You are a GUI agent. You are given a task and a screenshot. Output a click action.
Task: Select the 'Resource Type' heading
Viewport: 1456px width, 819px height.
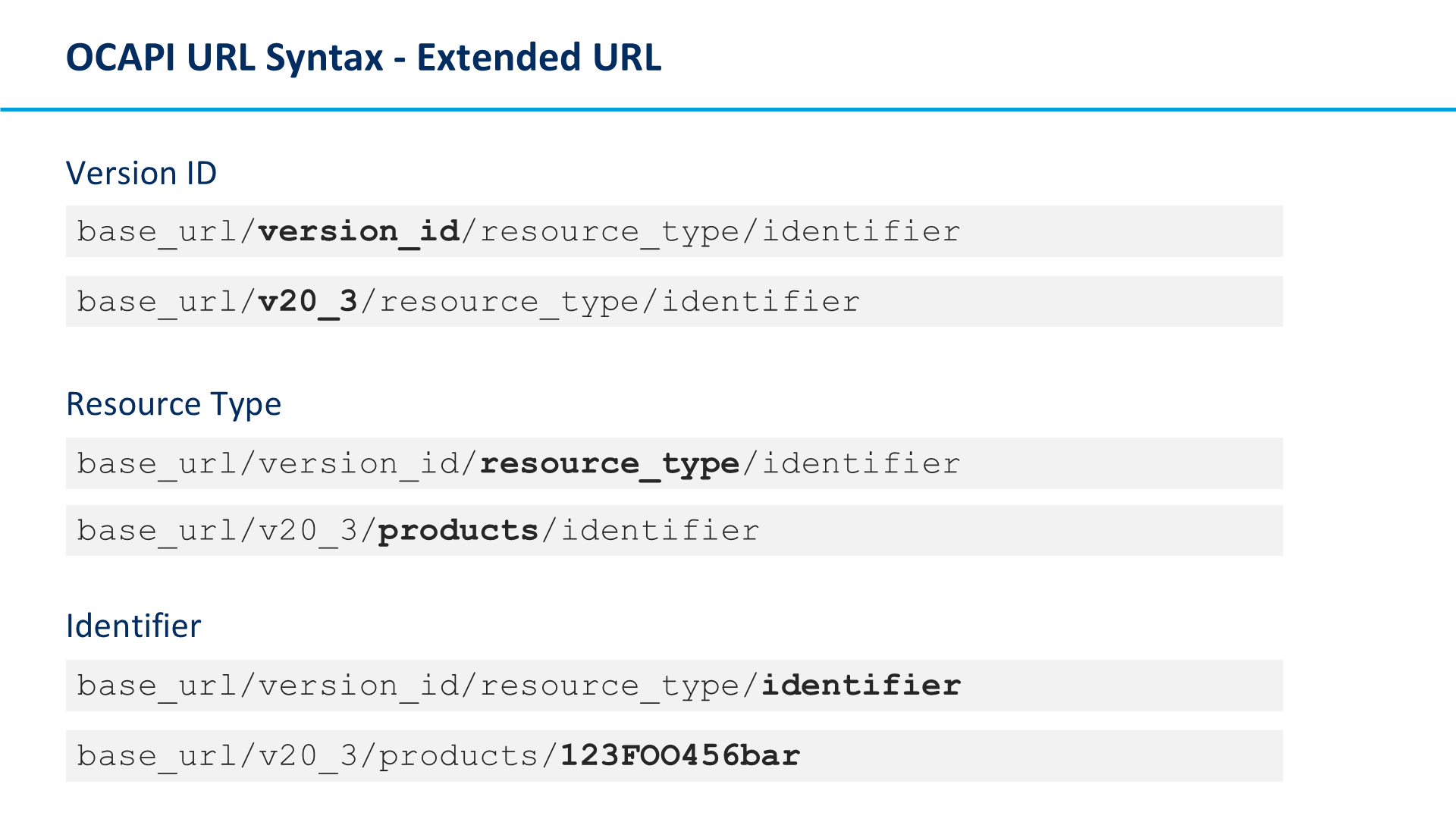tap(174, 405)
